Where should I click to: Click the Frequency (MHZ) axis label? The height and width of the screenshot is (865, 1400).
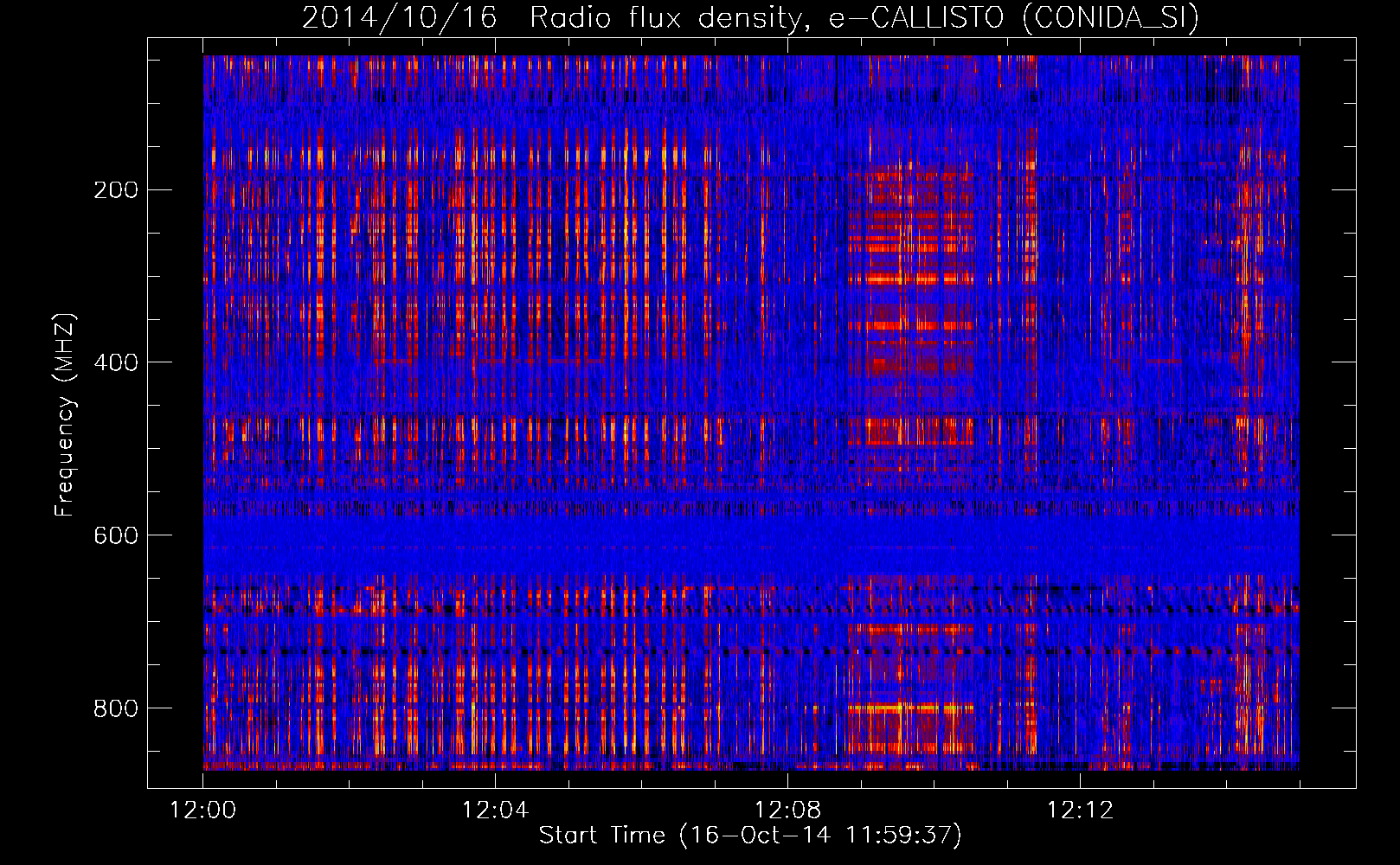(65, 414)
